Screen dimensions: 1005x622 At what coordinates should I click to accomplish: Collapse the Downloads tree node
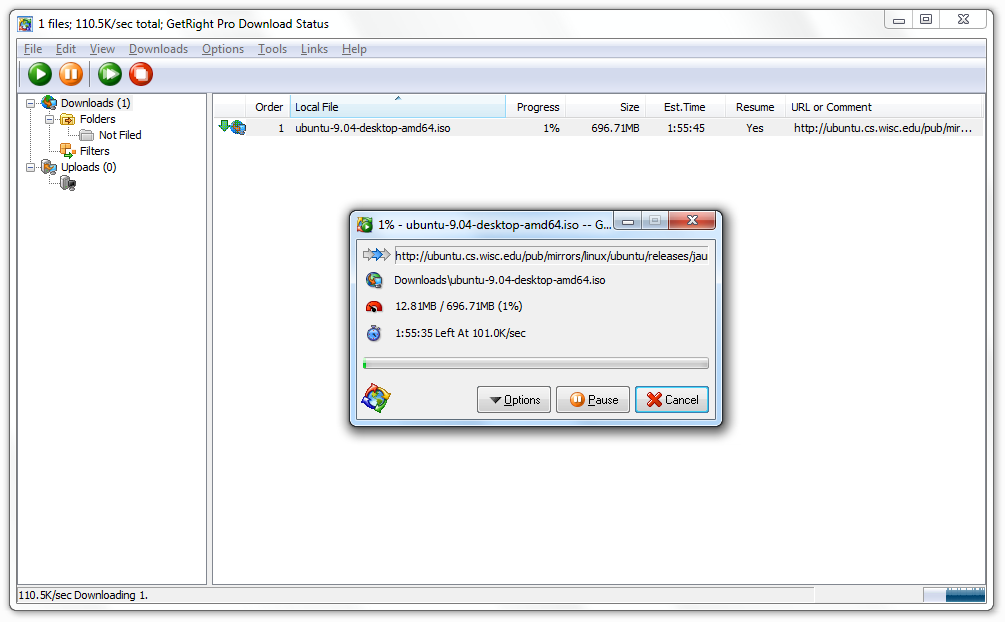coord(30,103)
